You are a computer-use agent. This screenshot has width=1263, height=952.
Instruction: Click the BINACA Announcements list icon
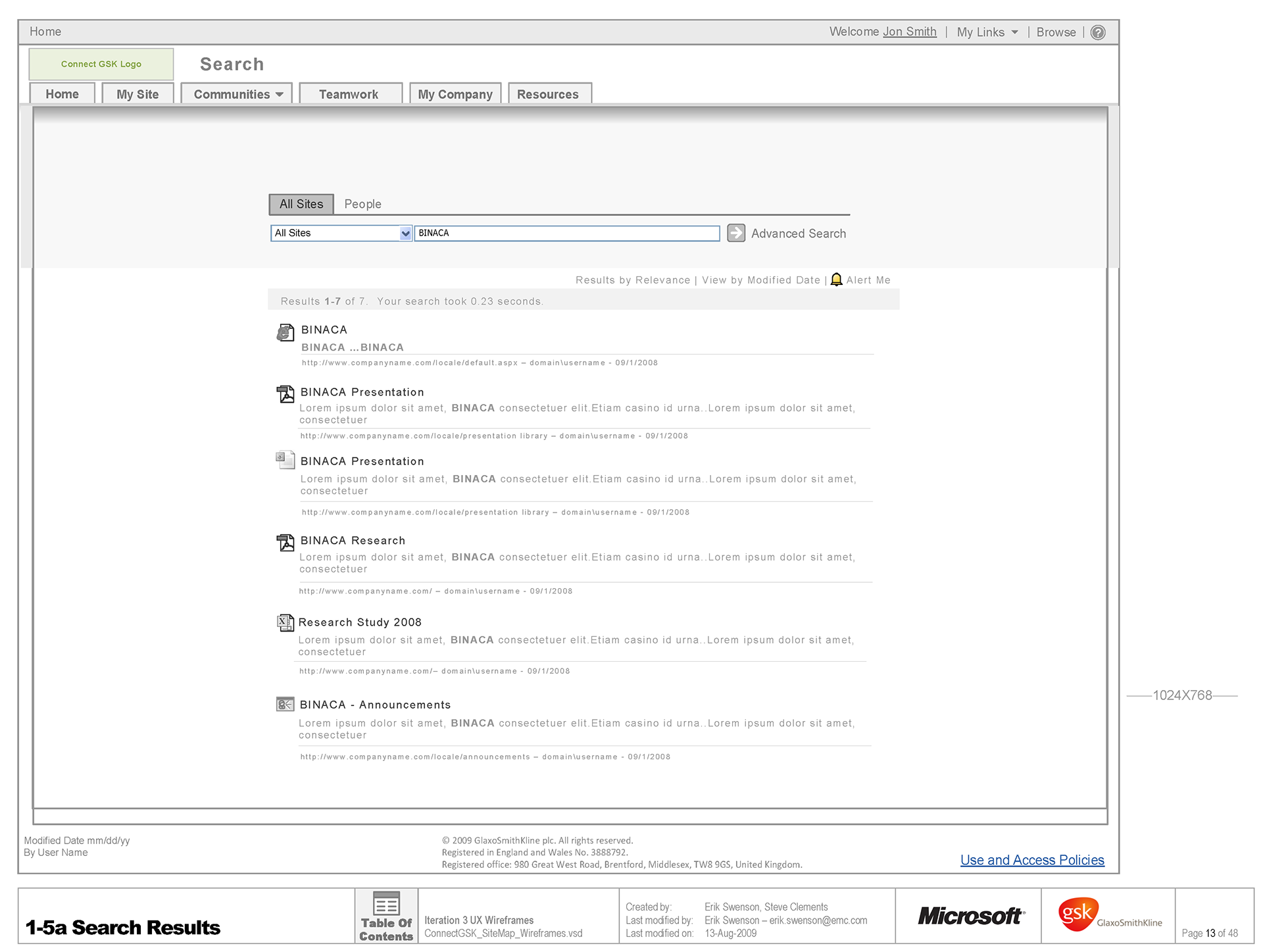click(285, 705)
